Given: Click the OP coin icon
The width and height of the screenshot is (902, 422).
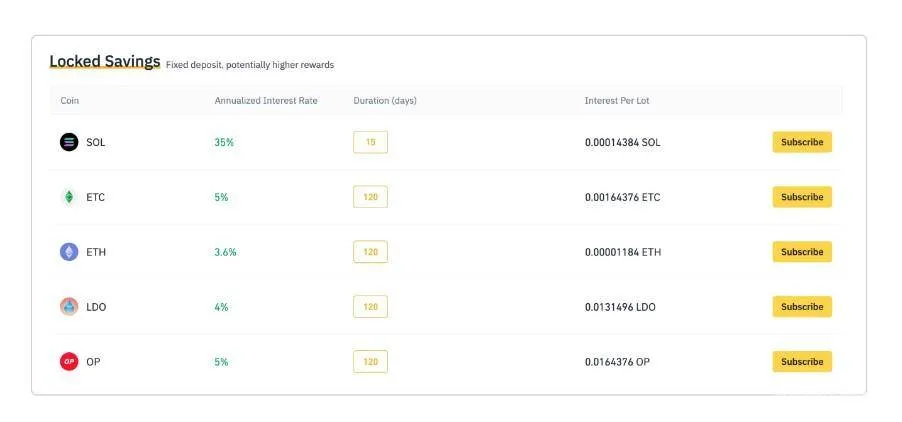Looking at the screenshot, I should tap(69, 362).
